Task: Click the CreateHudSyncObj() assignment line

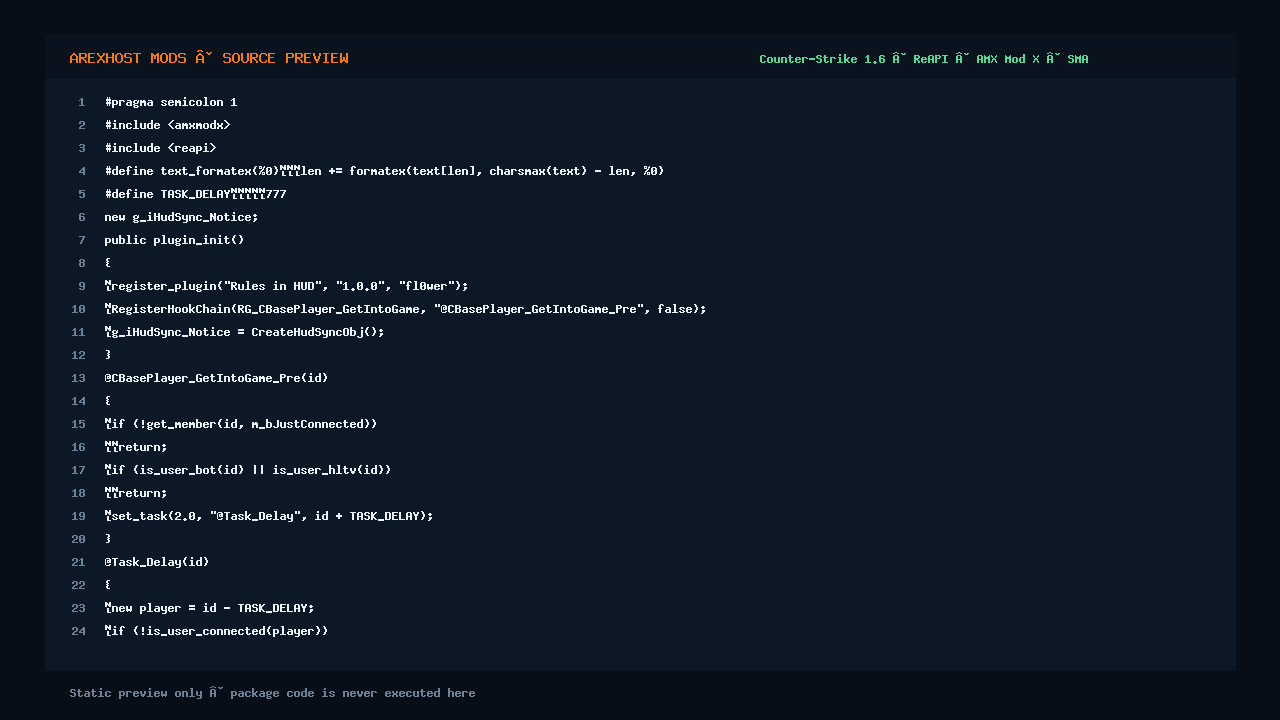Action: [244, 332]
